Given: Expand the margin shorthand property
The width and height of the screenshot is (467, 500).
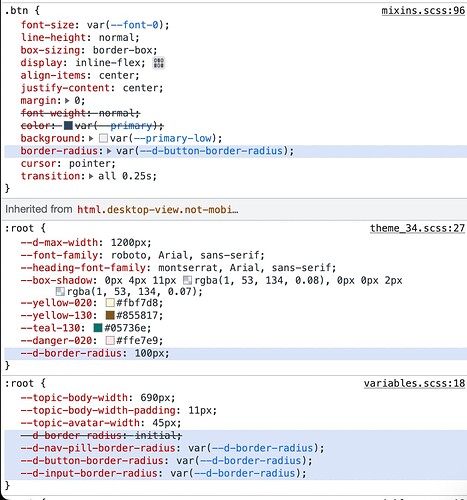Looking at the screenshot, I should coord(67,100).
